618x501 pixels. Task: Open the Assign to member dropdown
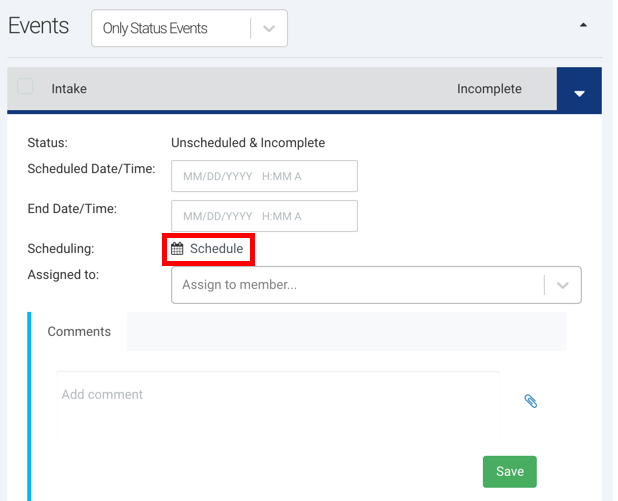coord(360,285)
